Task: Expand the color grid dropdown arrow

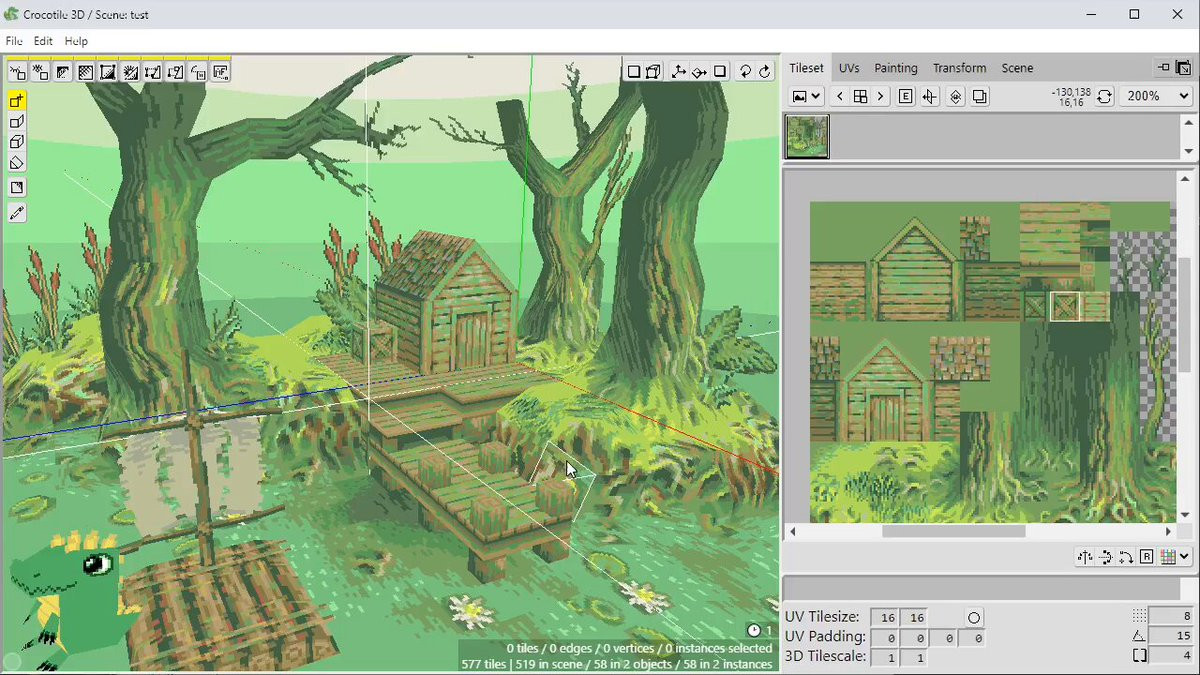Action: coord(1184,557)
